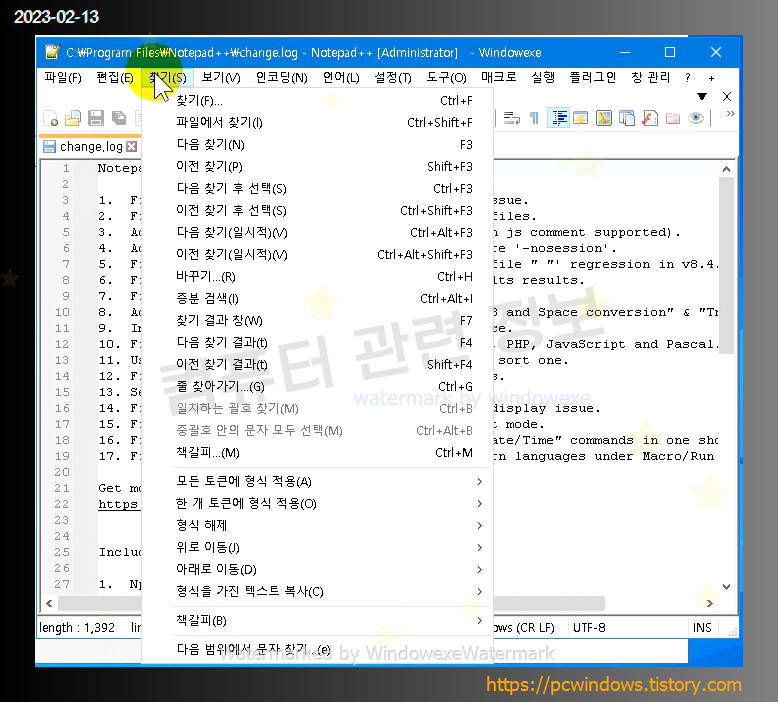Toggle the Monitoring eye toolbar icon

click(696, 118)
